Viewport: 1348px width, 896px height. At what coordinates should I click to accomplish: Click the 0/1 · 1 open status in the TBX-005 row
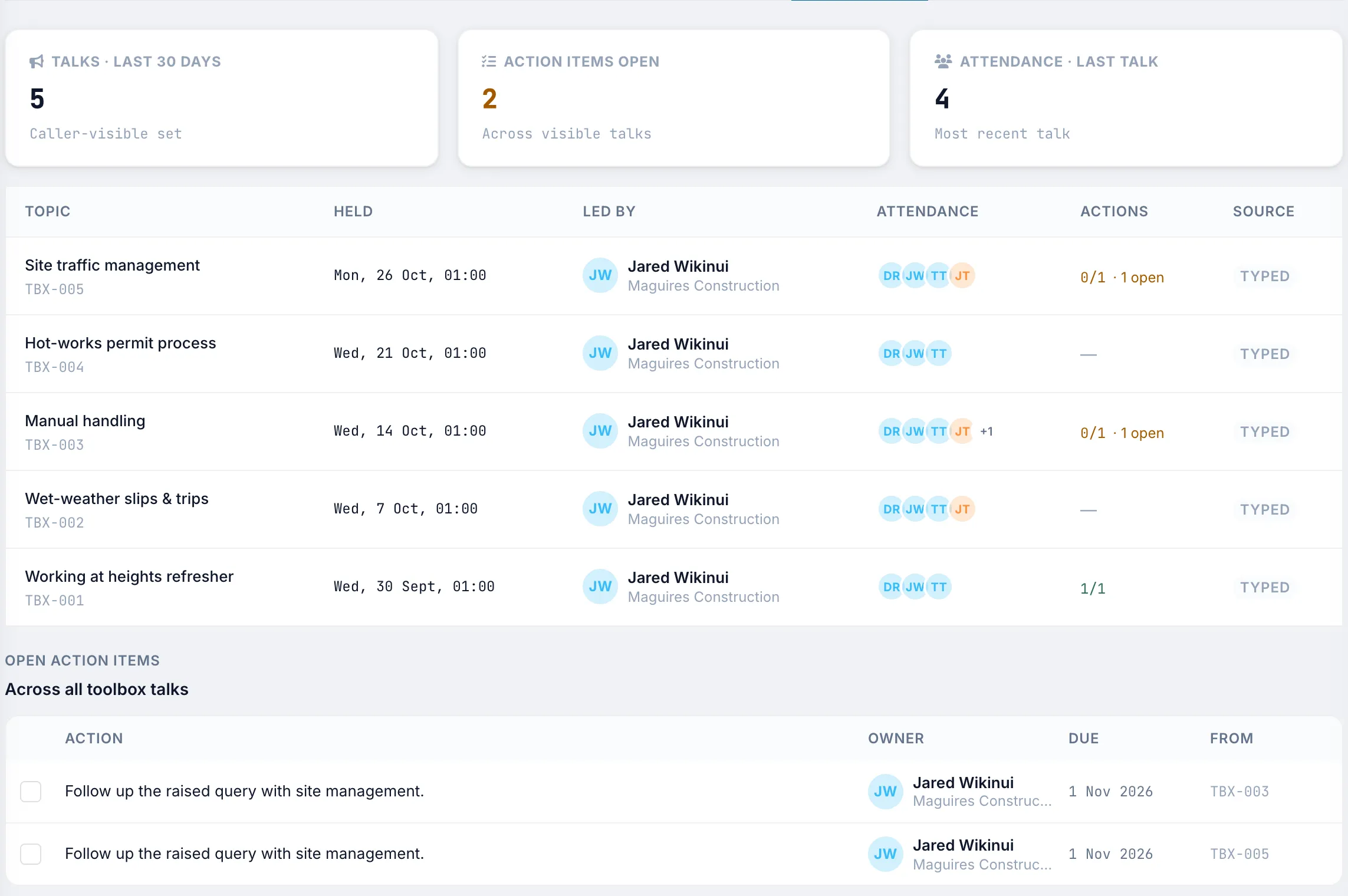point(1122,277)
